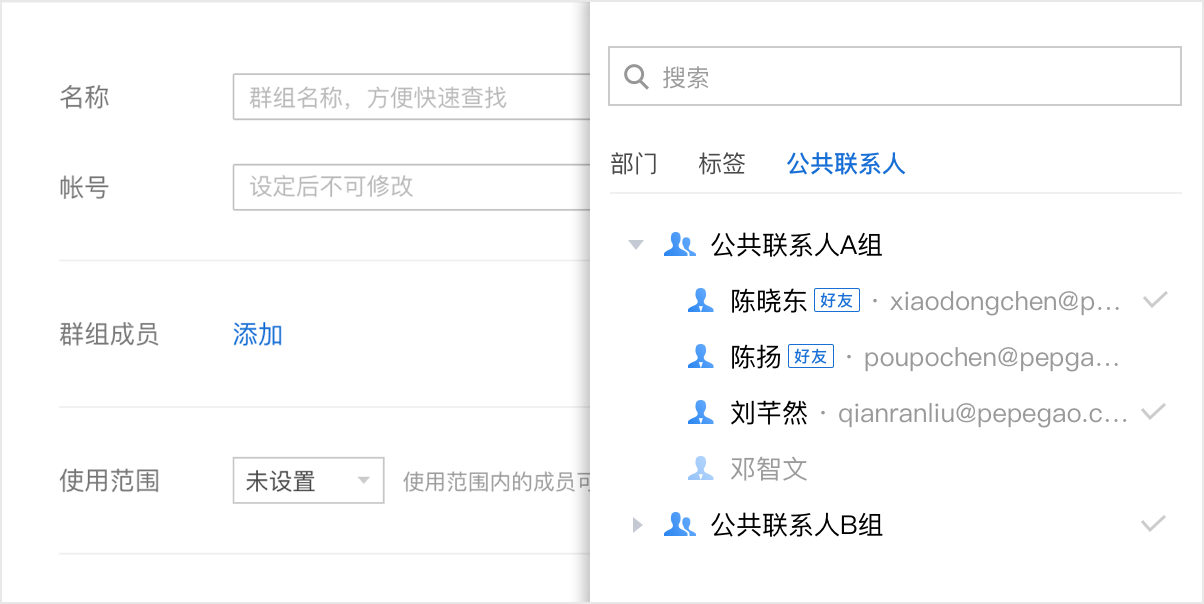This screenshot has height=604, width=1204.
Task: Deselect the checkmark next to 刘芊然
Action: pos(1152,411)
